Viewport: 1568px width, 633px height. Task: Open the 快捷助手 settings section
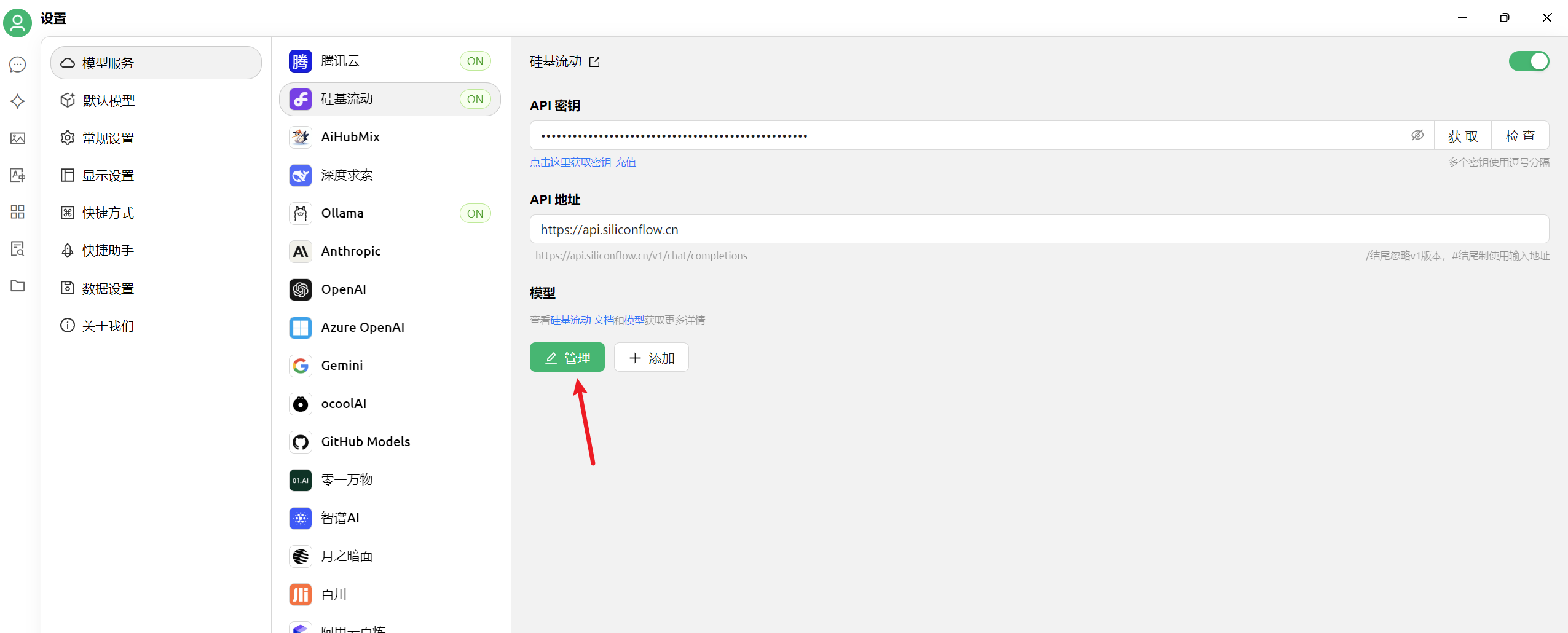tap(156, 251)
